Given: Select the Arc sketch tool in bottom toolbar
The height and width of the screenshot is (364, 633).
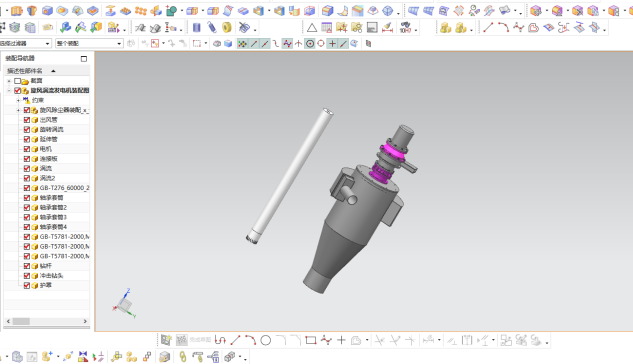Looking at the screenshot, I should [250, 340].
